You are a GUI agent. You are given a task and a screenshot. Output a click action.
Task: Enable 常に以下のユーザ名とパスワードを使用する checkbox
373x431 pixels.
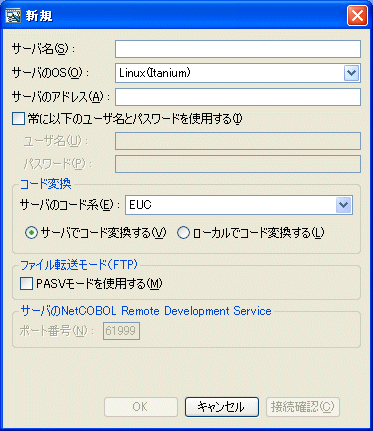(18, 119)
